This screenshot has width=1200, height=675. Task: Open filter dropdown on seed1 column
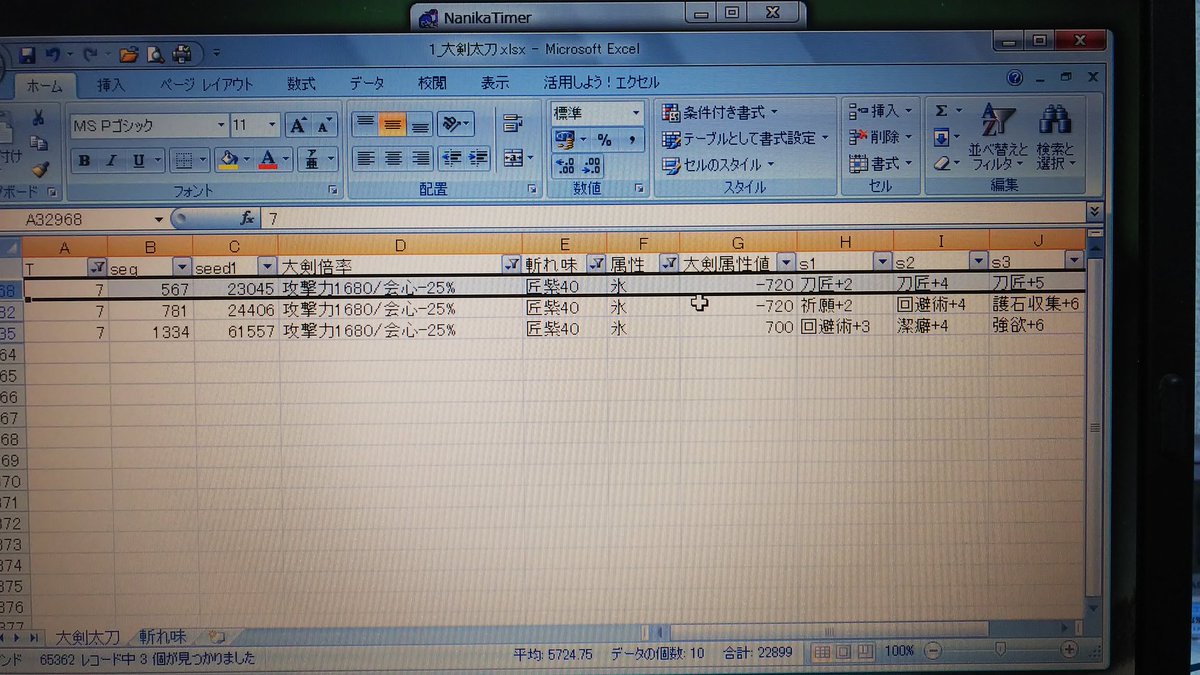(267, 265)
